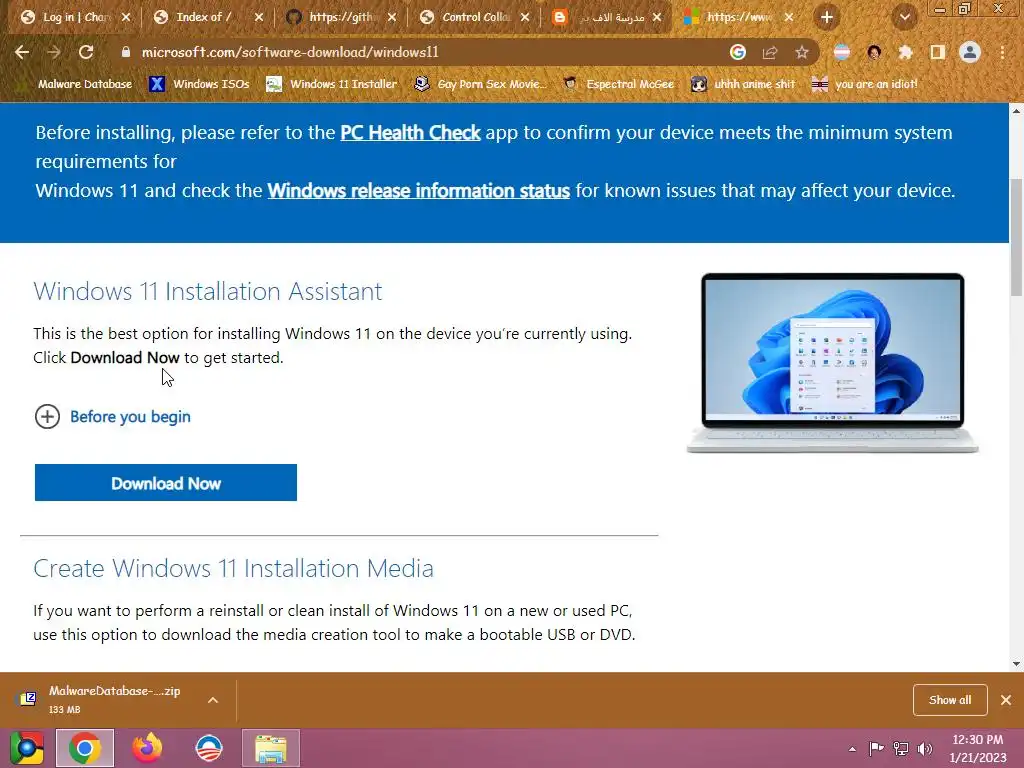Open the Obama logo taskbar app
Screen dimensions: 1024x768
209,748
